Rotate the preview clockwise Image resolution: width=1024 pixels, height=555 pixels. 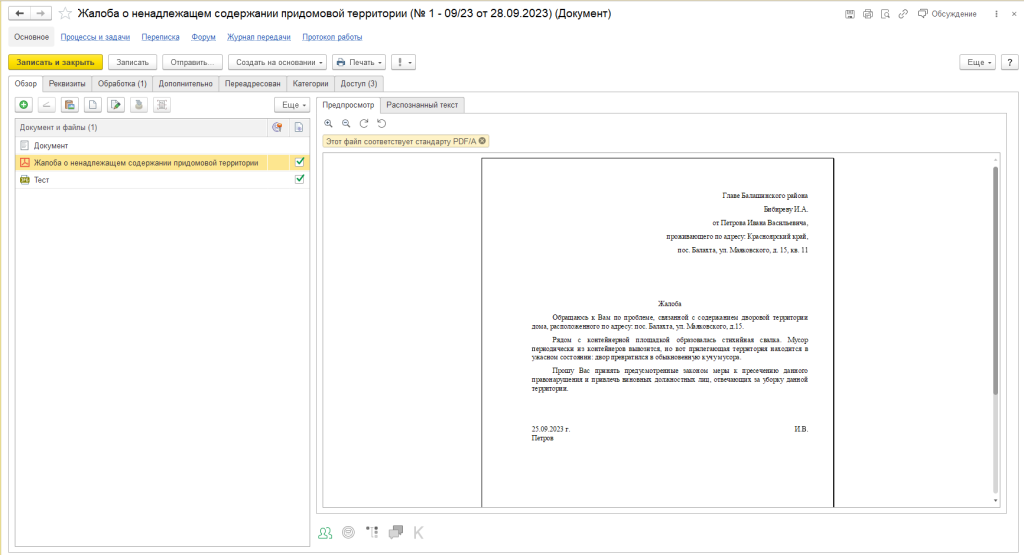pos(364,123)
